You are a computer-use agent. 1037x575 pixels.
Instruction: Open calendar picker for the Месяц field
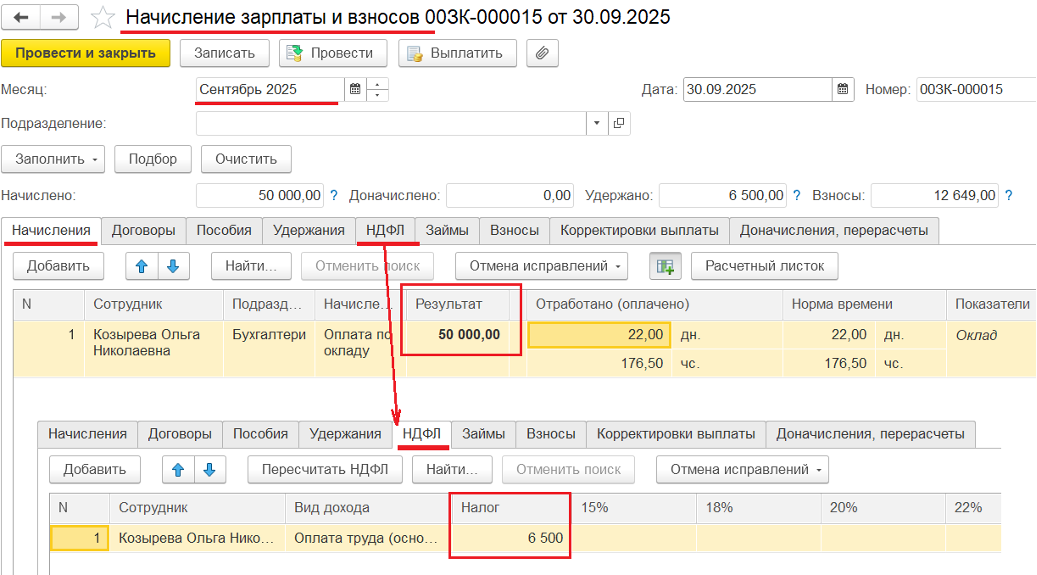[x=355, y=90]
